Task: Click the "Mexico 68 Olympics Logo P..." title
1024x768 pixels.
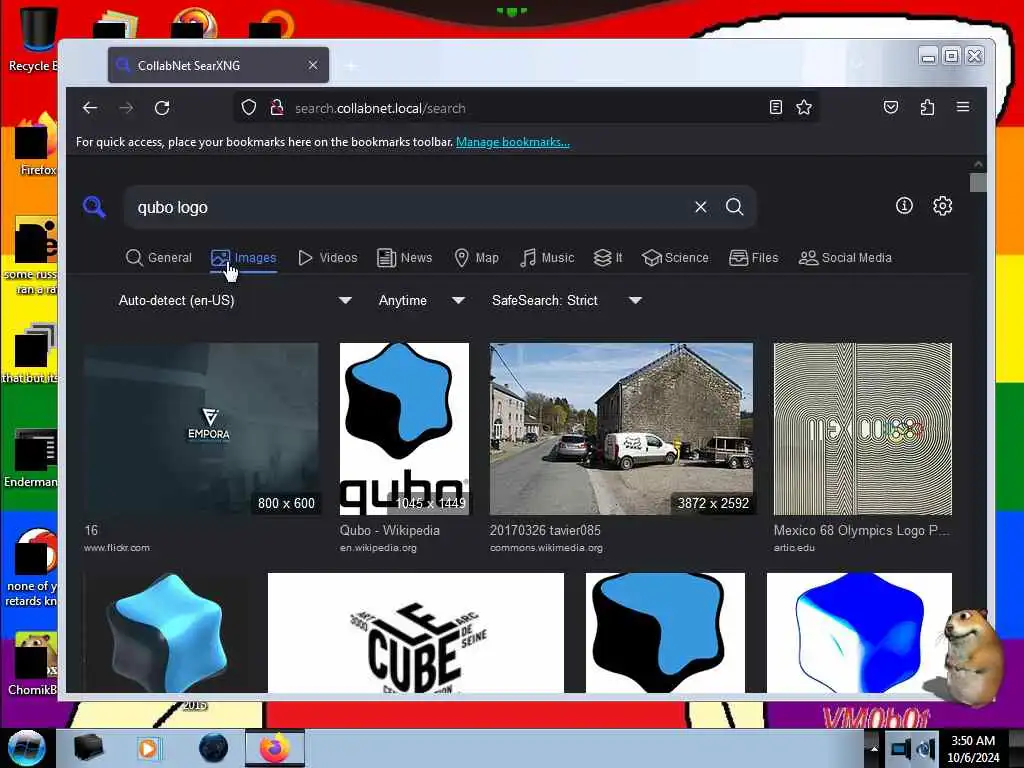Action: click(x=861, y=530)
